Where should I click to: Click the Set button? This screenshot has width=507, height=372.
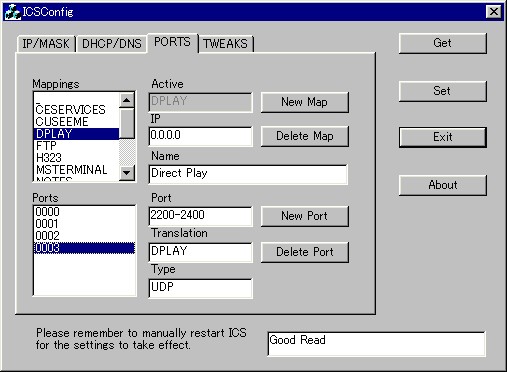pos(442,91)
